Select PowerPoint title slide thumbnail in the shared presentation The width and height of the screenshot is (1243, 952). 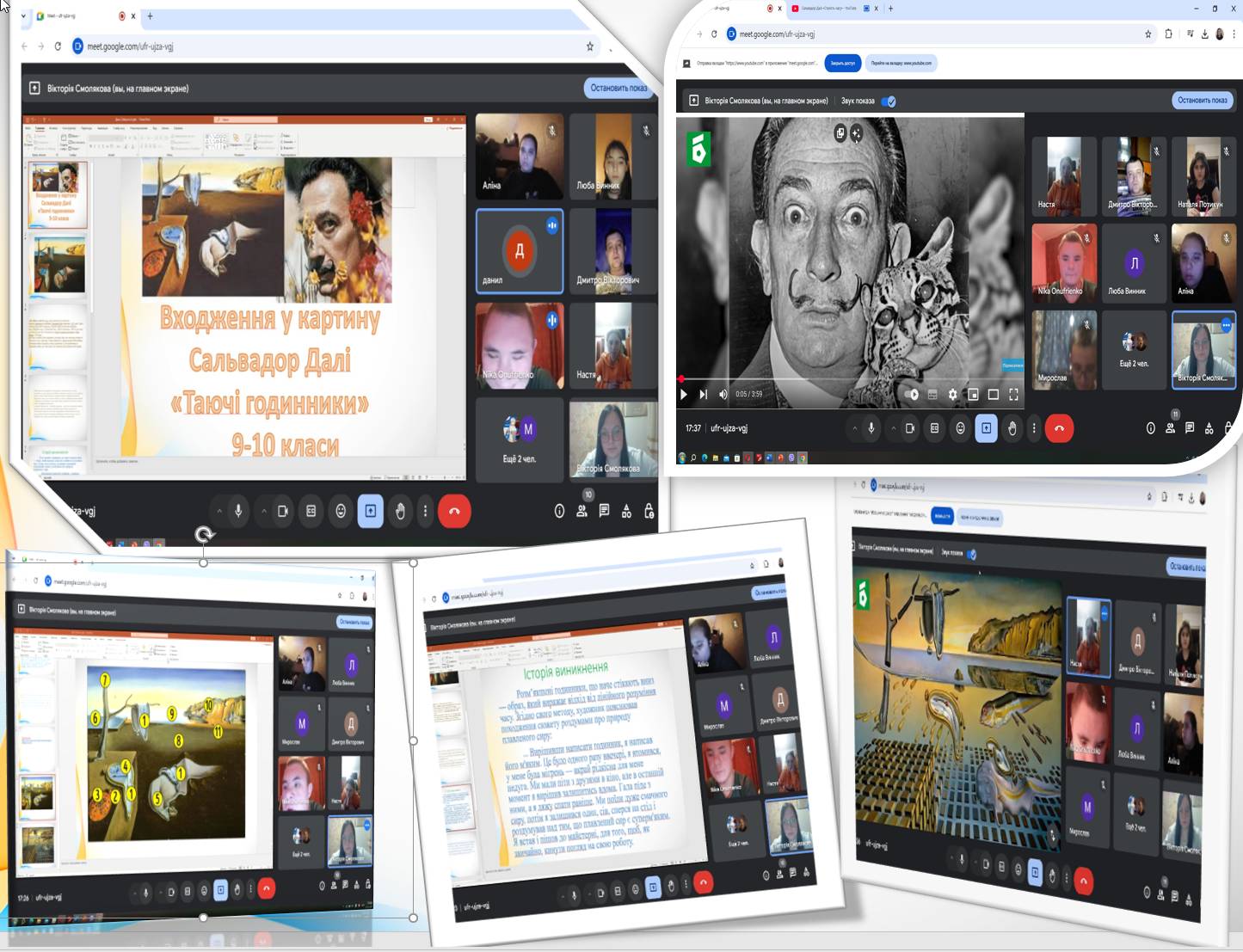[58, 194]
